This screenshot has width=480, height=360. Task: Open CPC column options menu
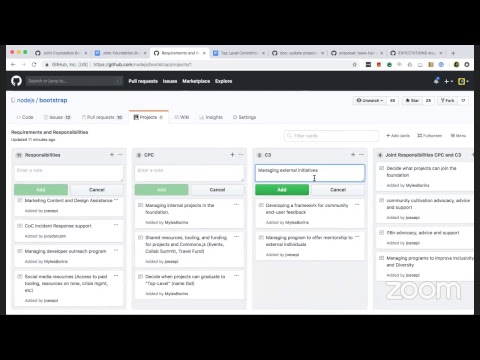[x=241, y=155]
